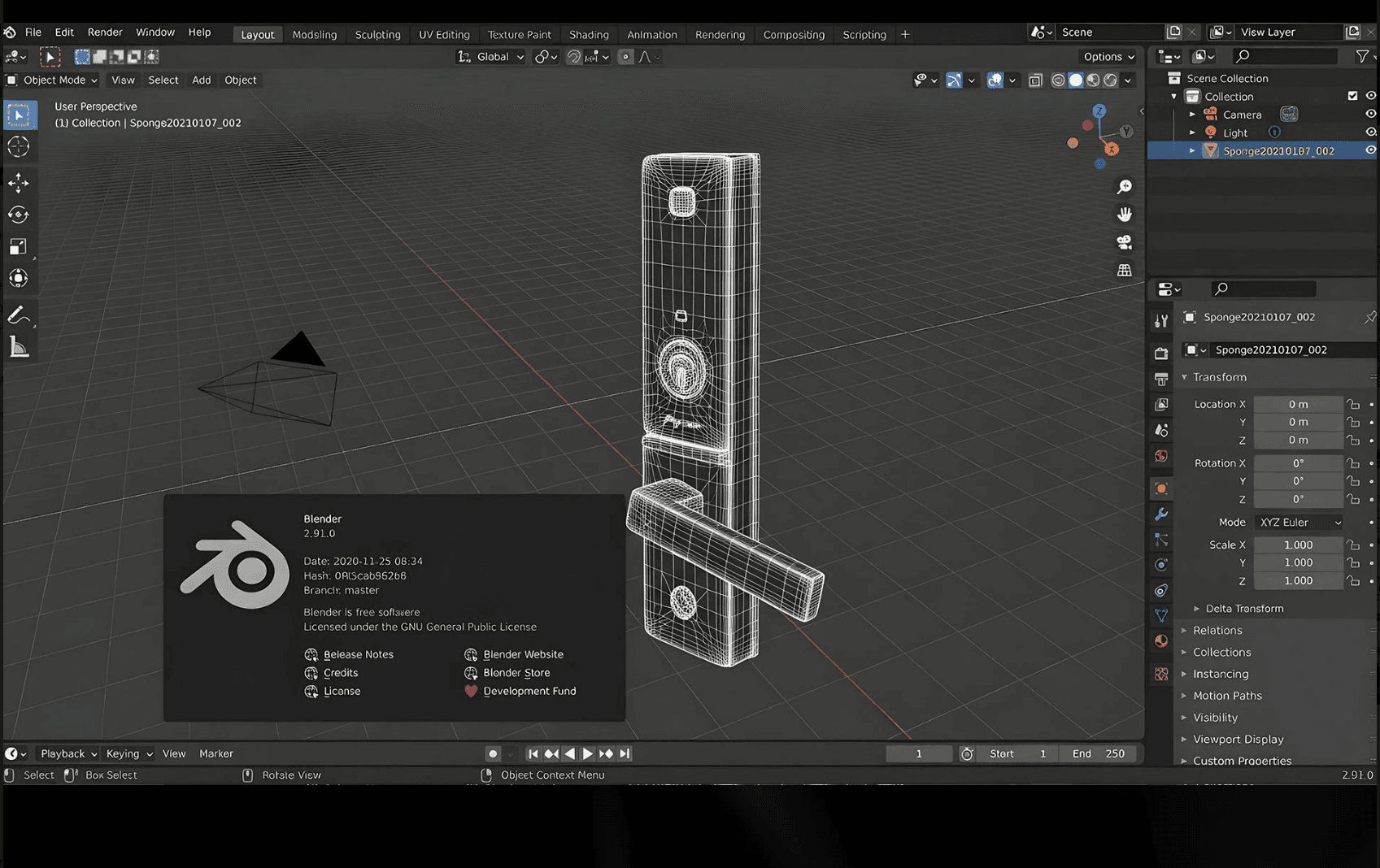Toggle camera view icon in viewport

[x=1124, y=242]
